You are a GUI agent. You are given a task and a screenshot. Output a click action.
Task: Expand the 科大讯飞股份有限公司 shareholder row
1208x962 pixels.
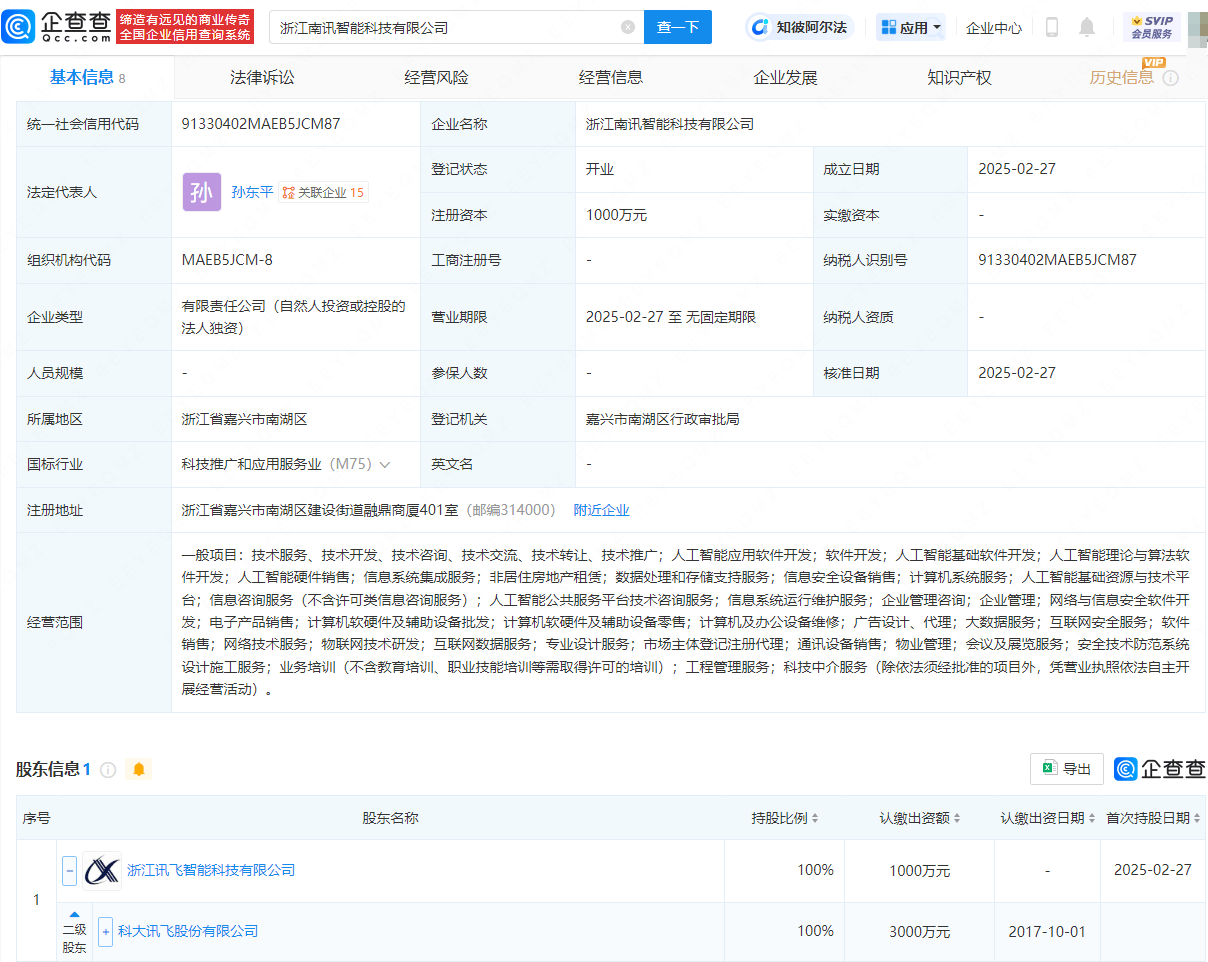(x=105, y=931)
